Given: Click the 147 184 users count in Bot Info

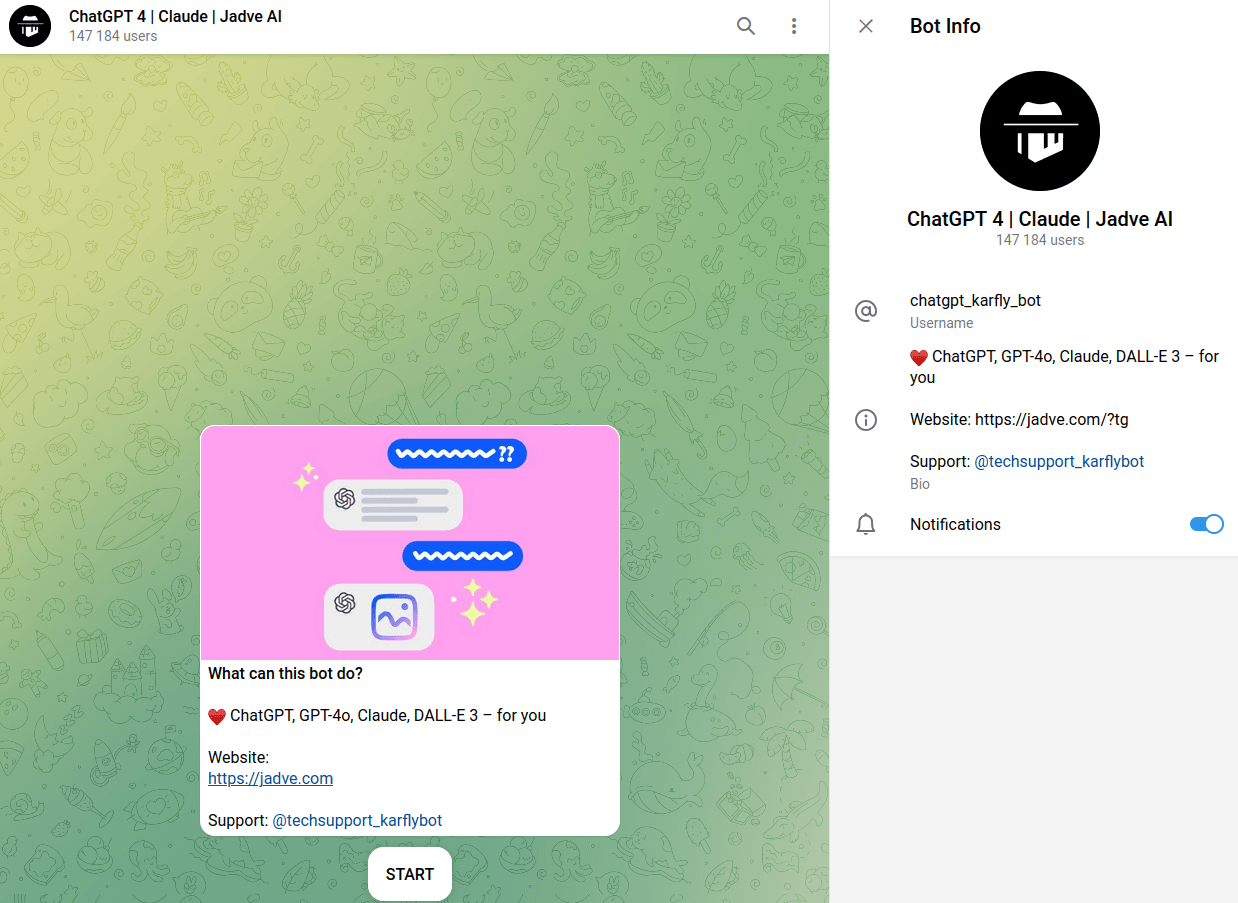Looking at the screenshot, I should pos(1040,240).
